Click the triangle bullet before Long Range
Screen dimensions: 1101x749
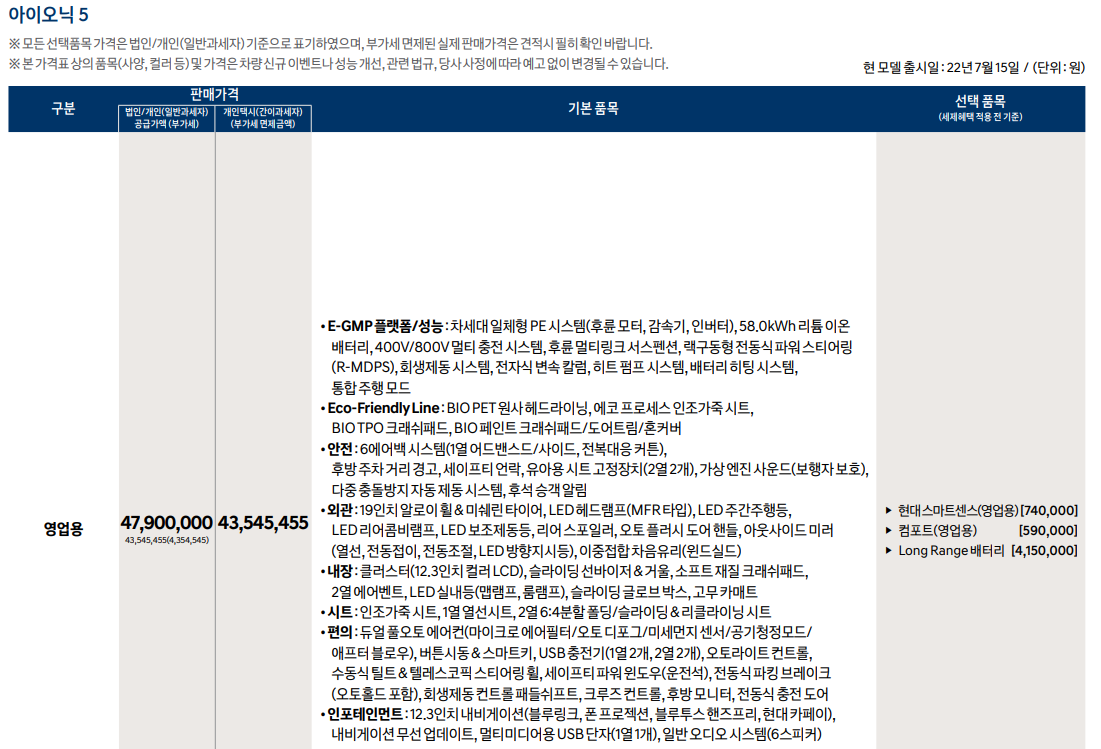(x=888, y=550)
